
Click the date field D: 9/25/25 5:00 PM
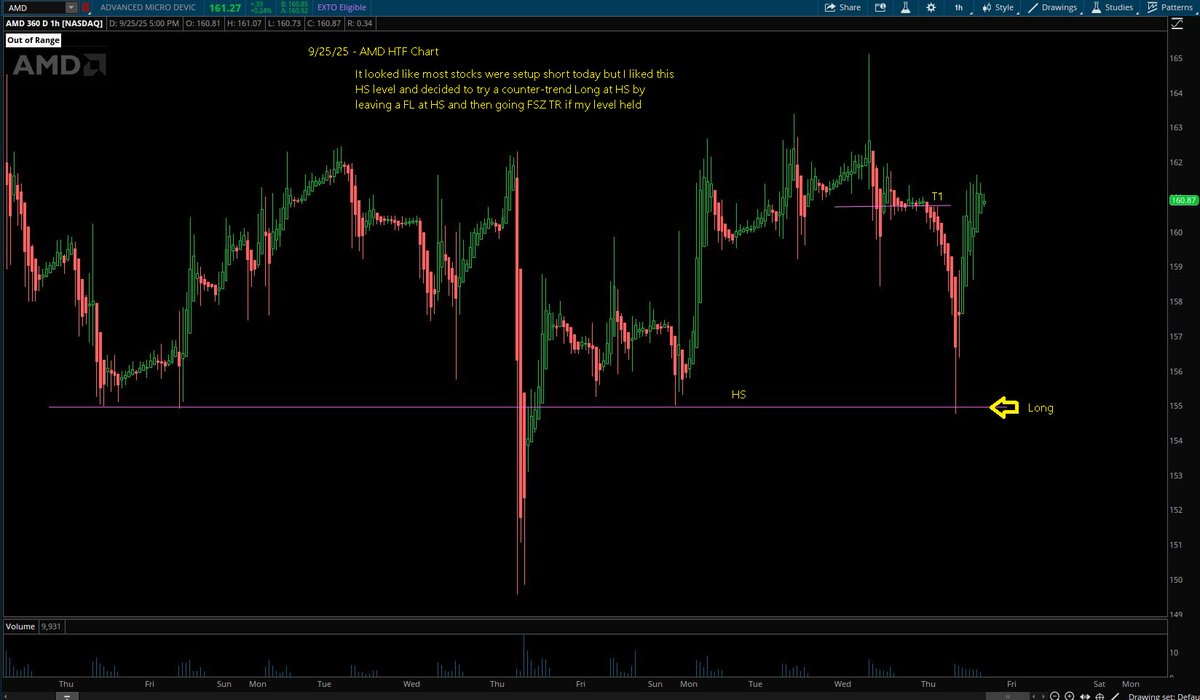143,23
